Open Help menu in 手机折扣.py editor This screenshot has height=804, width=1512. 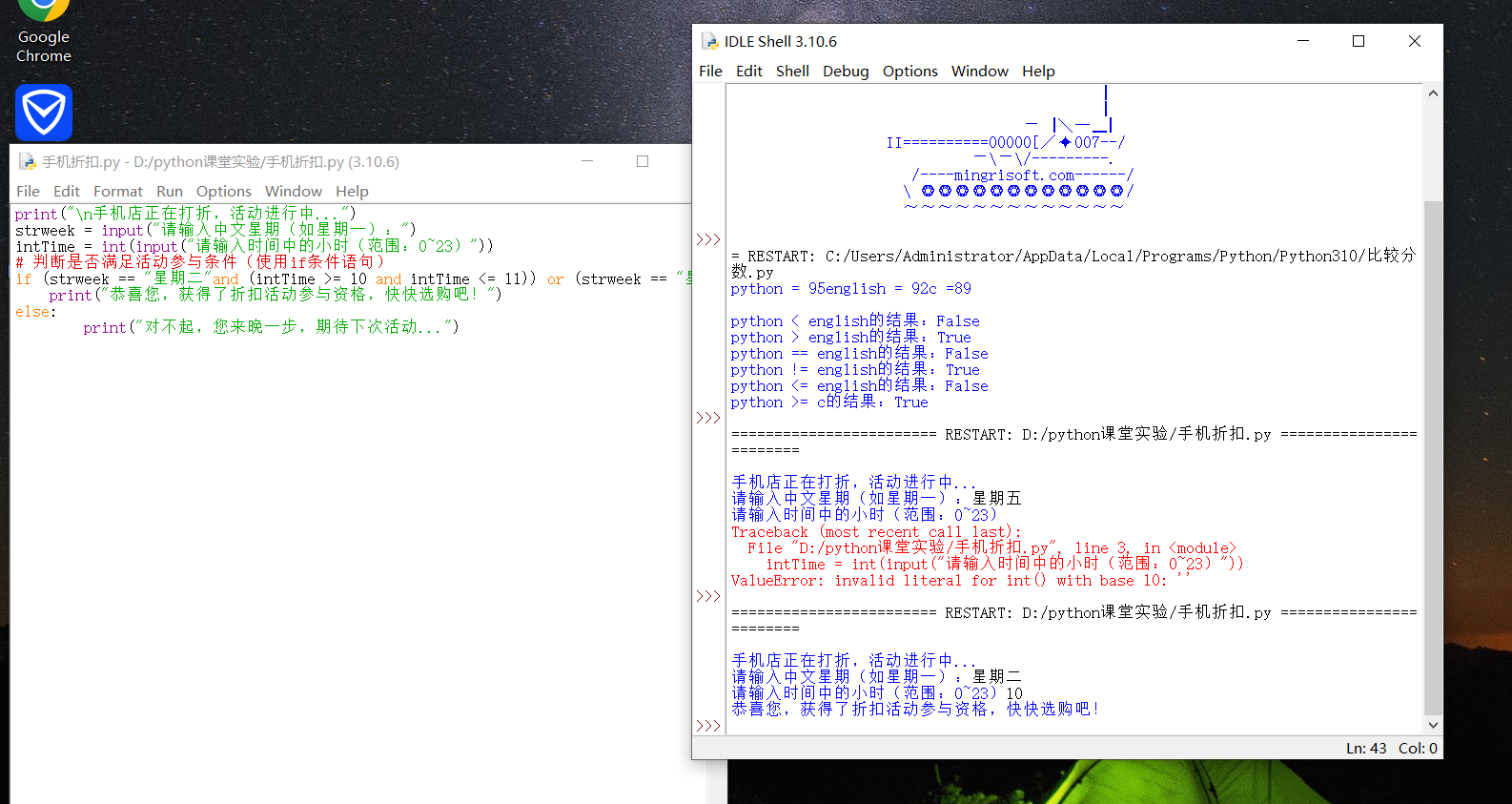[352, 192]
